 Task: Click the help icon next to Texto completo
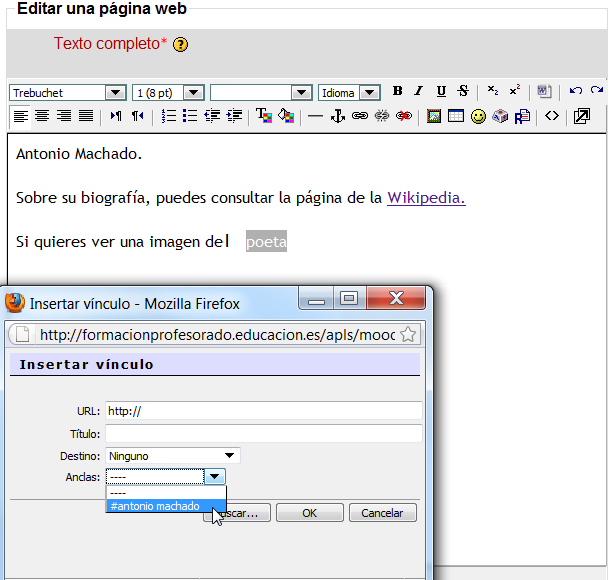tap(180, 45)
